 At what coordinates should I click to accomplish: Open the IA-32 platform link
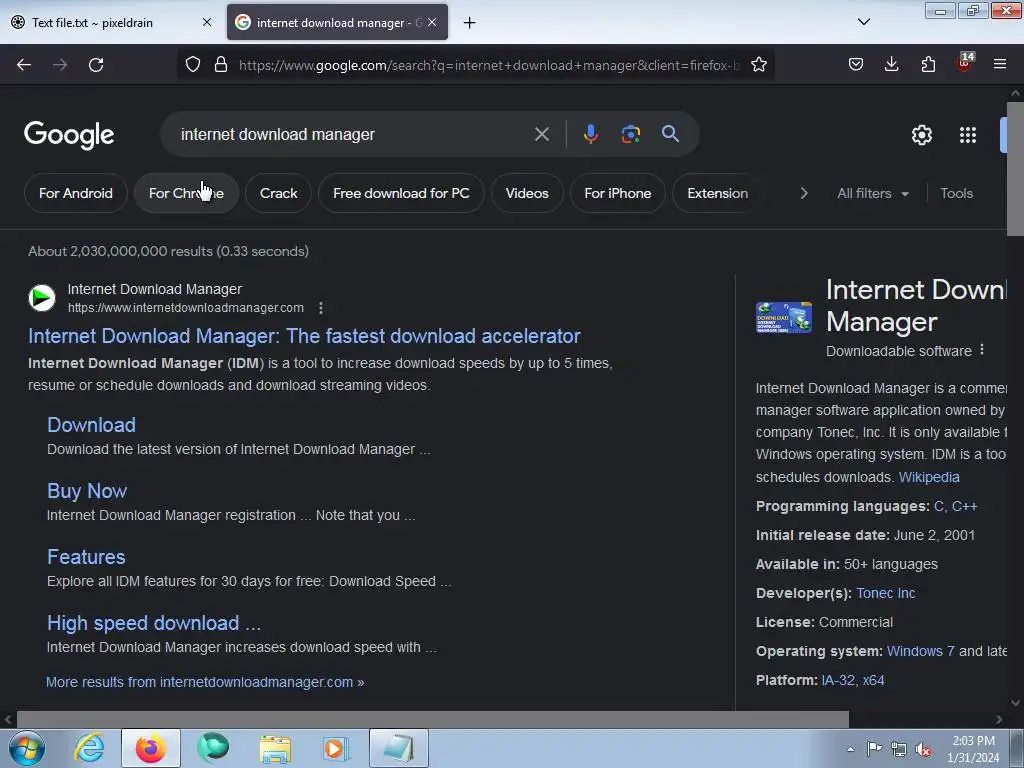point(838,680)
